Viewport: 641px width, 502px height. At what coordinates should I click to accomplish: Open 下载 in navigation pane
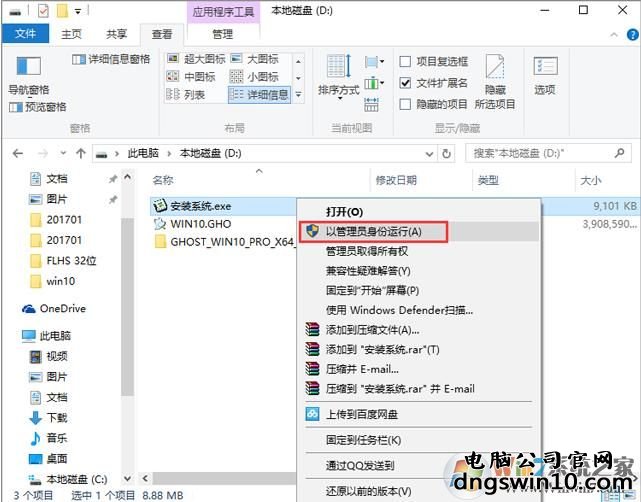[48, 418]
